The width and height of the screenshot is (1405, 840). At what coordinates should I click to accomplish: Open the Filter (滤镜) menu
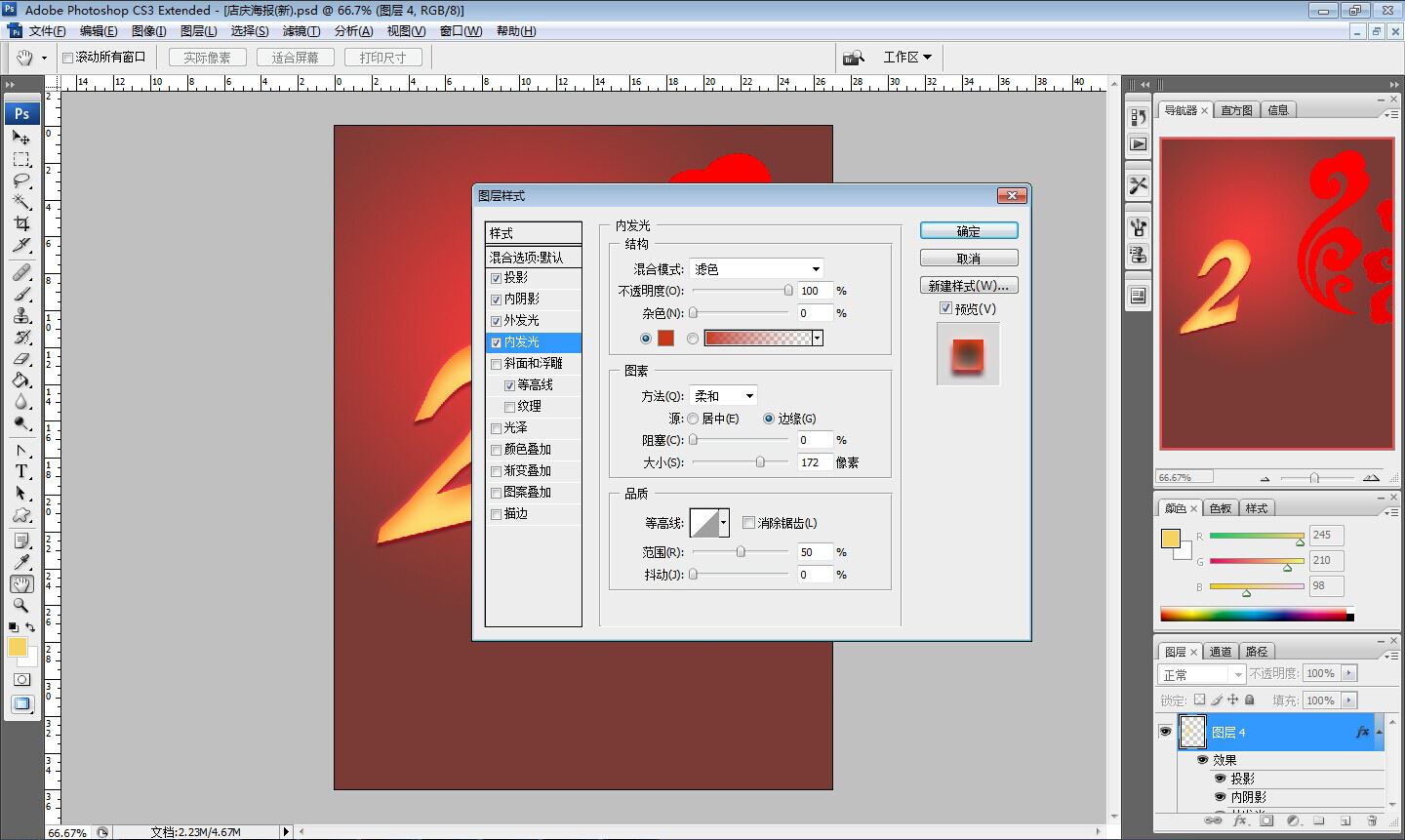(x=301, y=31)
